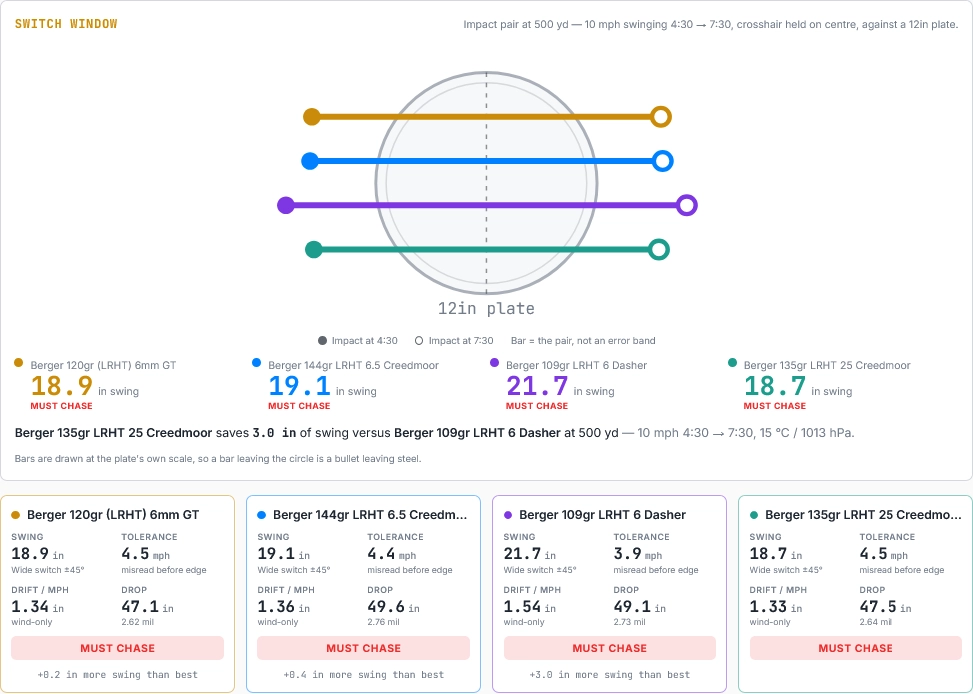Open the 'Berger 144gr LRHT 6.5 Creedm…' card title
Viewport: 973px width, 694px height.
click(370, 515)
